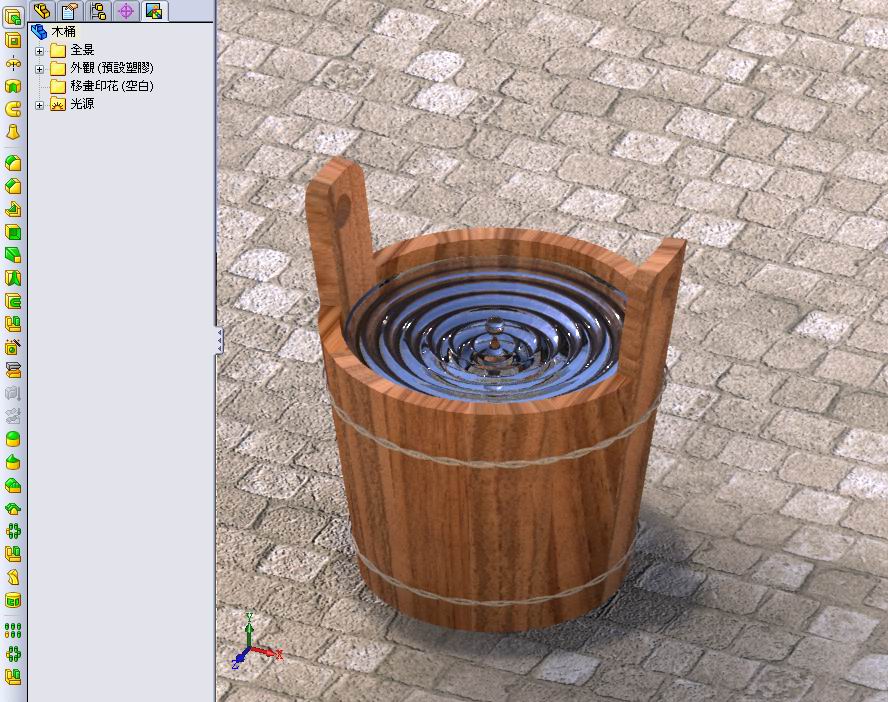Click the Flex twisted-block tool
This screenshot has height=702, width=888.
12,577
